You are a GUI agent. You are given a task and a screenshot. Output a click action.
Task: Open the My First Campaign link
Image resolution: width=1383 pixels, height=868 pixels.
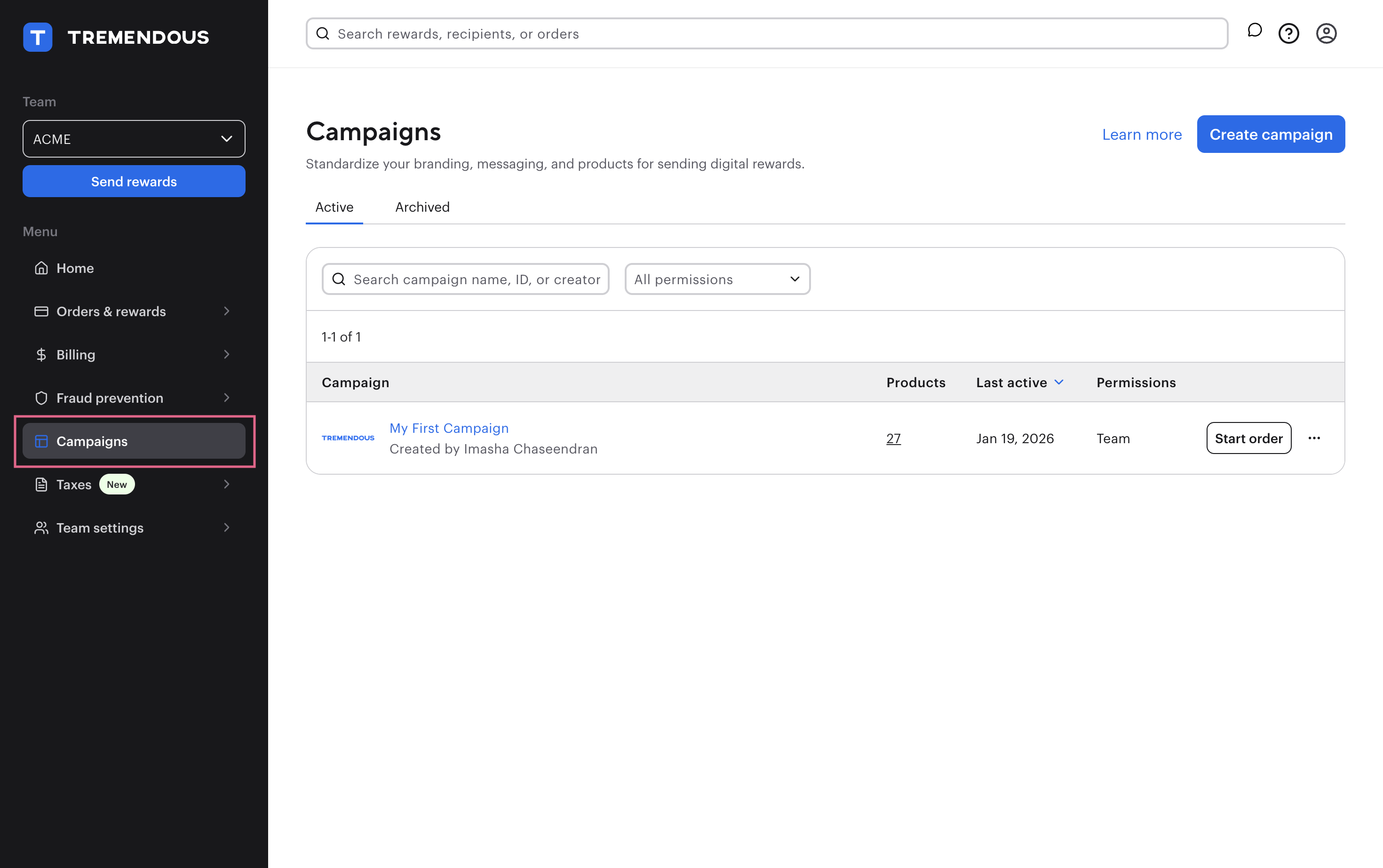pyautogui.click(x=449, y=428)
